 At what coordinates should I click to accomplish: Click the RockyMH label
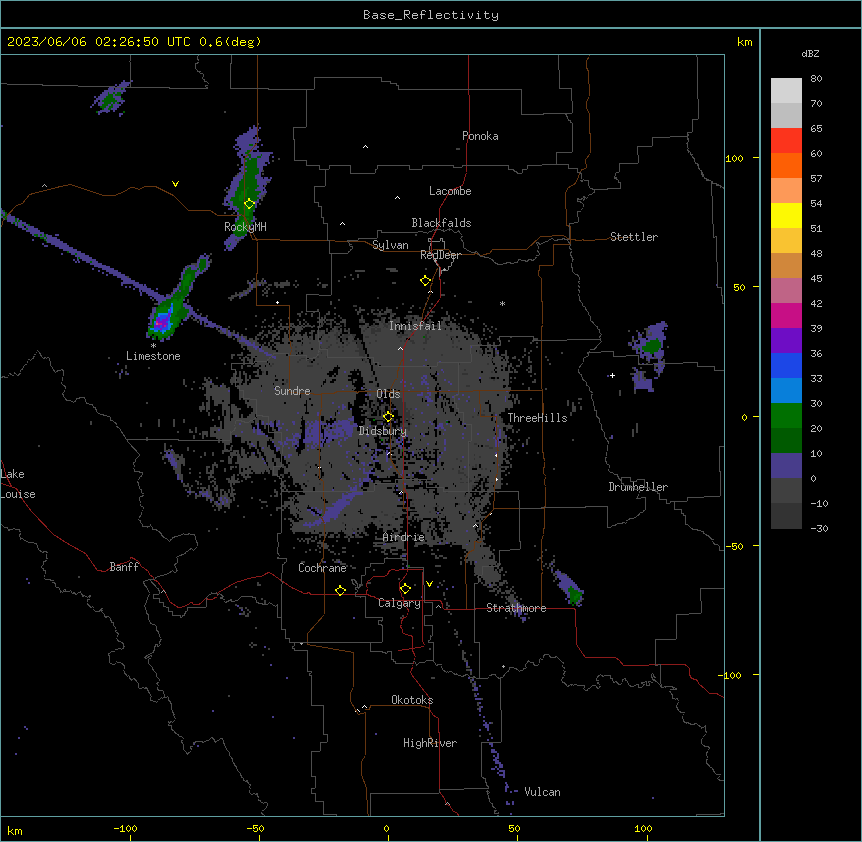tap(245, 227)
